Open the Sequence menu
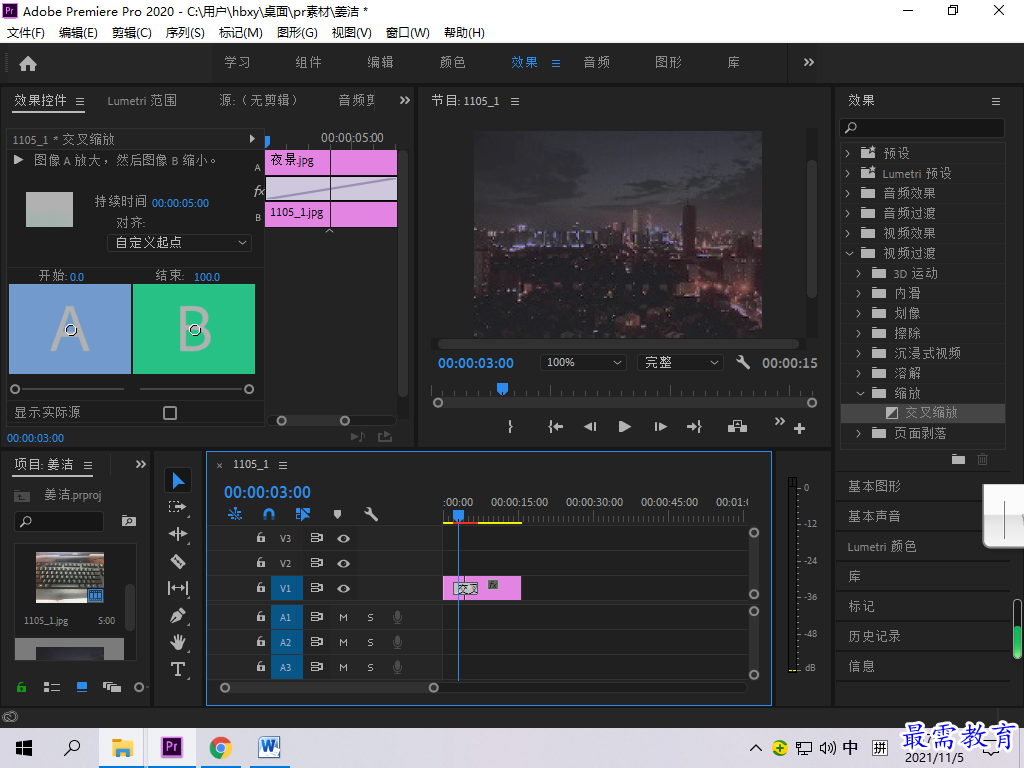The width and height of the screenshot is (1024, 768). (x=185, y=33)
